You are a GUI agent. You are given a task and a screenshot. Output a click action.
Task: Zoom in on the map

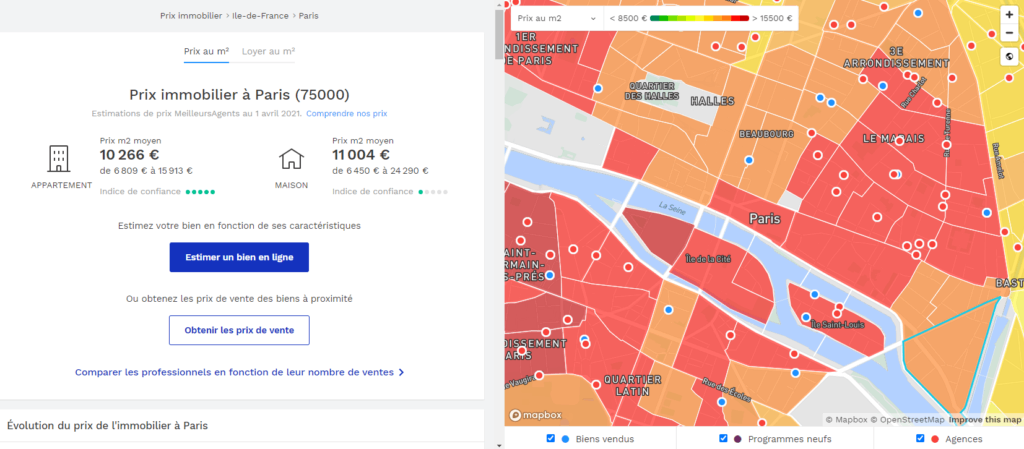[1008, 16]
